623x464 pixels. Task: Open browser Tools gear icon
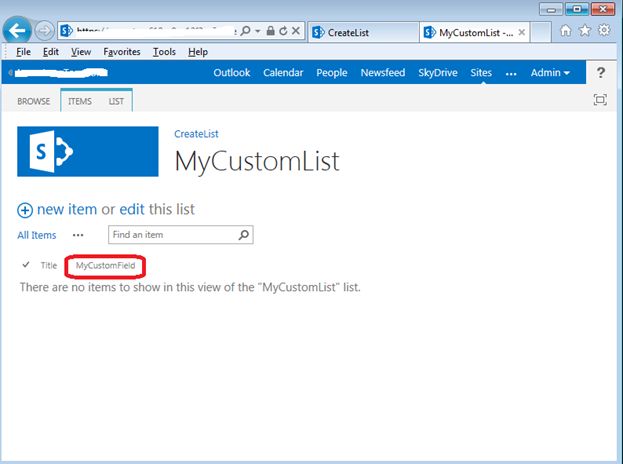[x=604, y=30]
